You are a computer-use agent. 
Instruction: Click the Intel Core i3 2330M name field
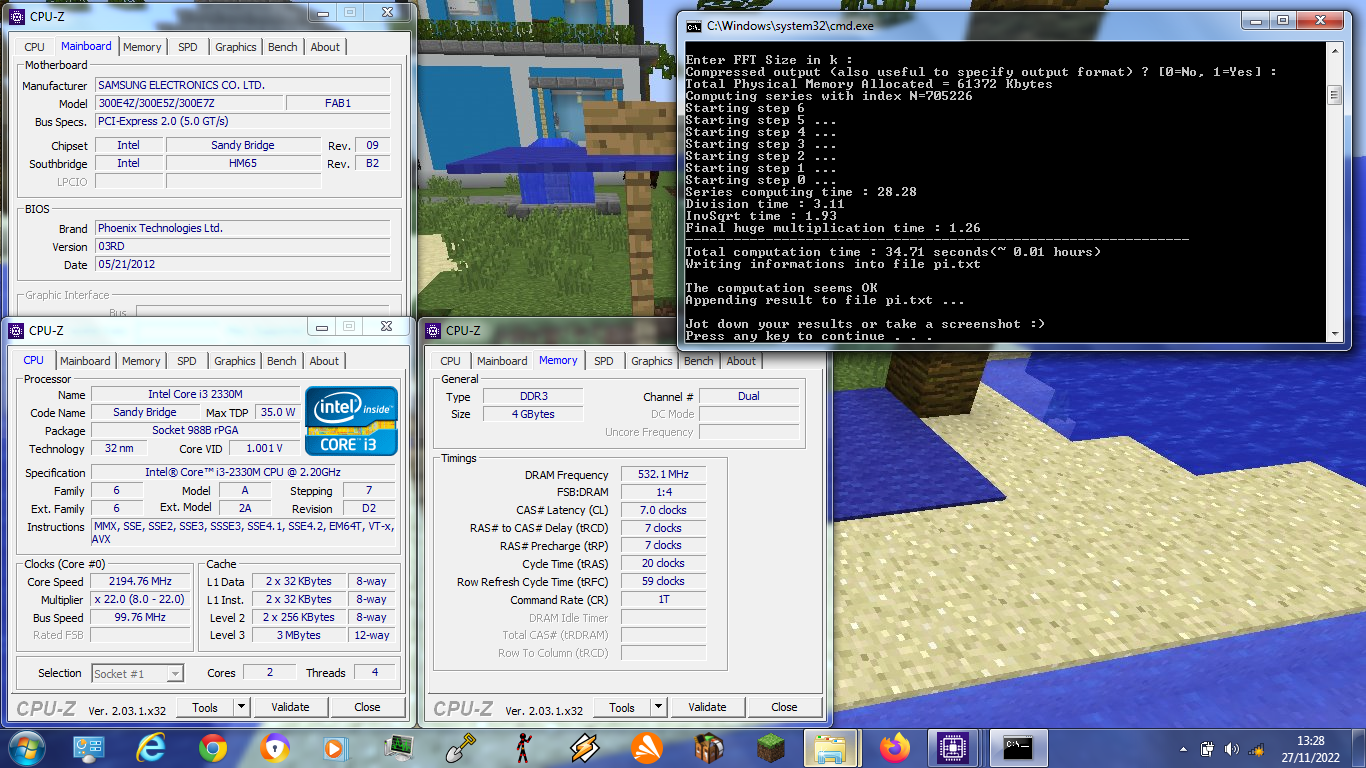195,395
